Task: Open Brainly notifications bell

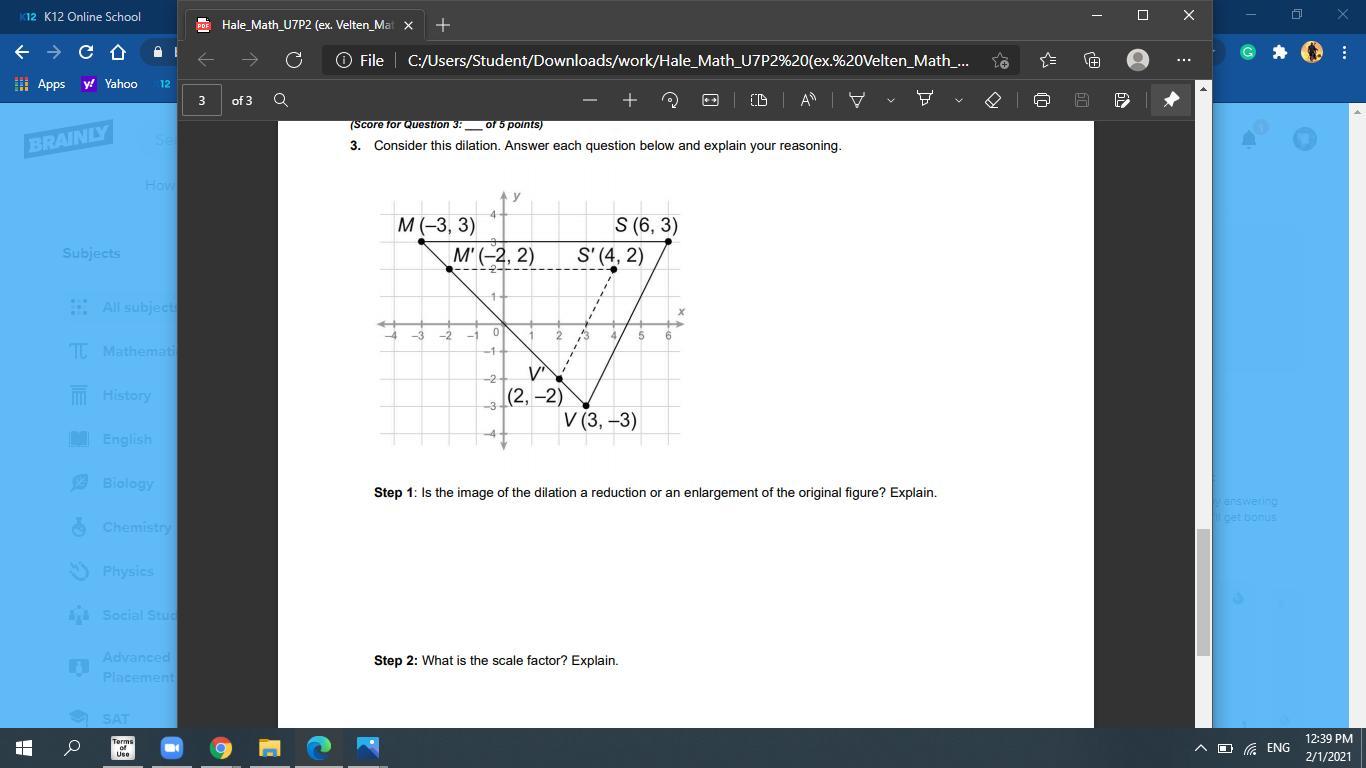Action: (1249, 139)
